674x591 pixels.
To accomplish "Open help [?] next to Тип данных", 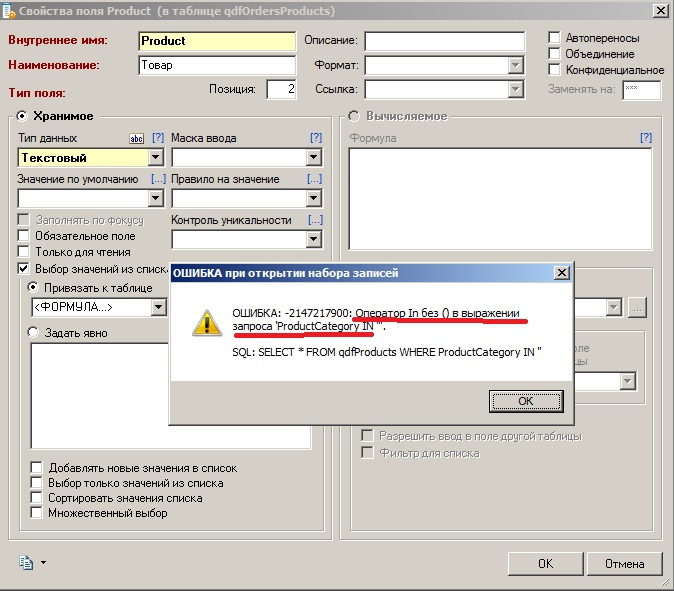I will click(x=157, y=138).
